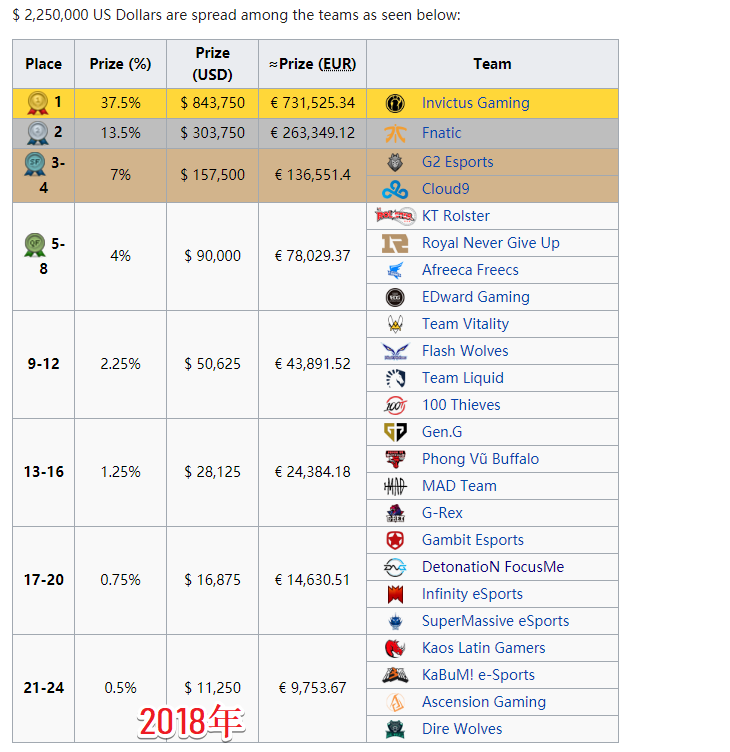Click the Invictus Gaming team logo

[395, 103]
